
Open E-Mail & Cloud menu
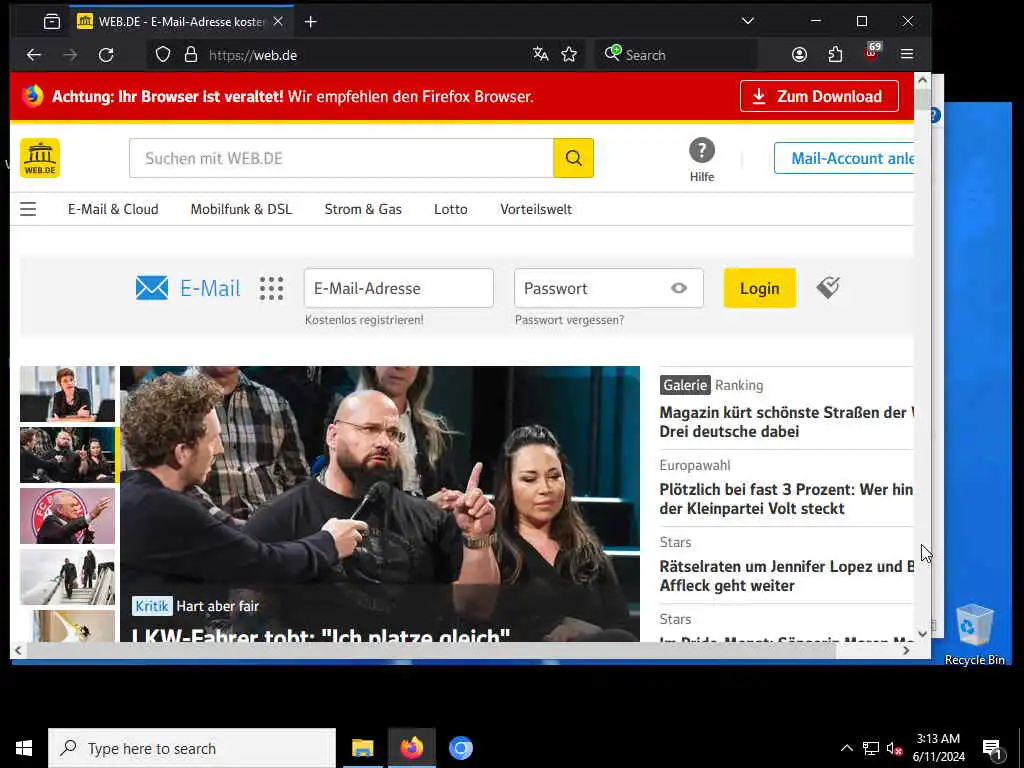[113, 209]
